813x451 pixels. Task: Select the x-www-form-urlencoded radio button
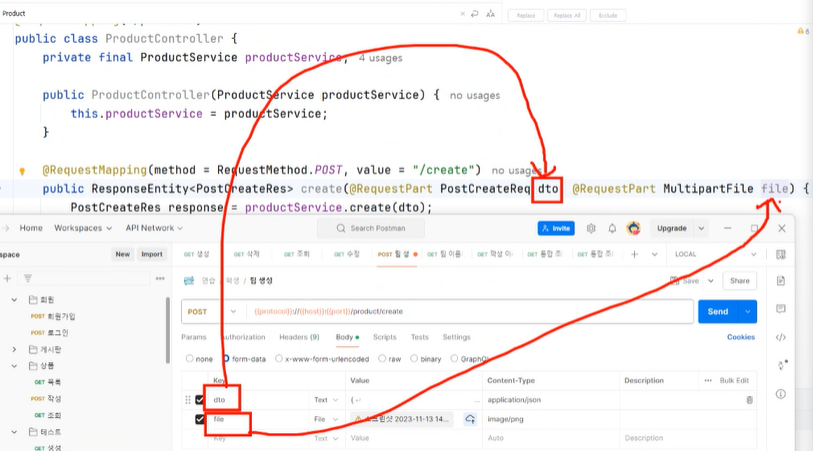tap(279, 359)
